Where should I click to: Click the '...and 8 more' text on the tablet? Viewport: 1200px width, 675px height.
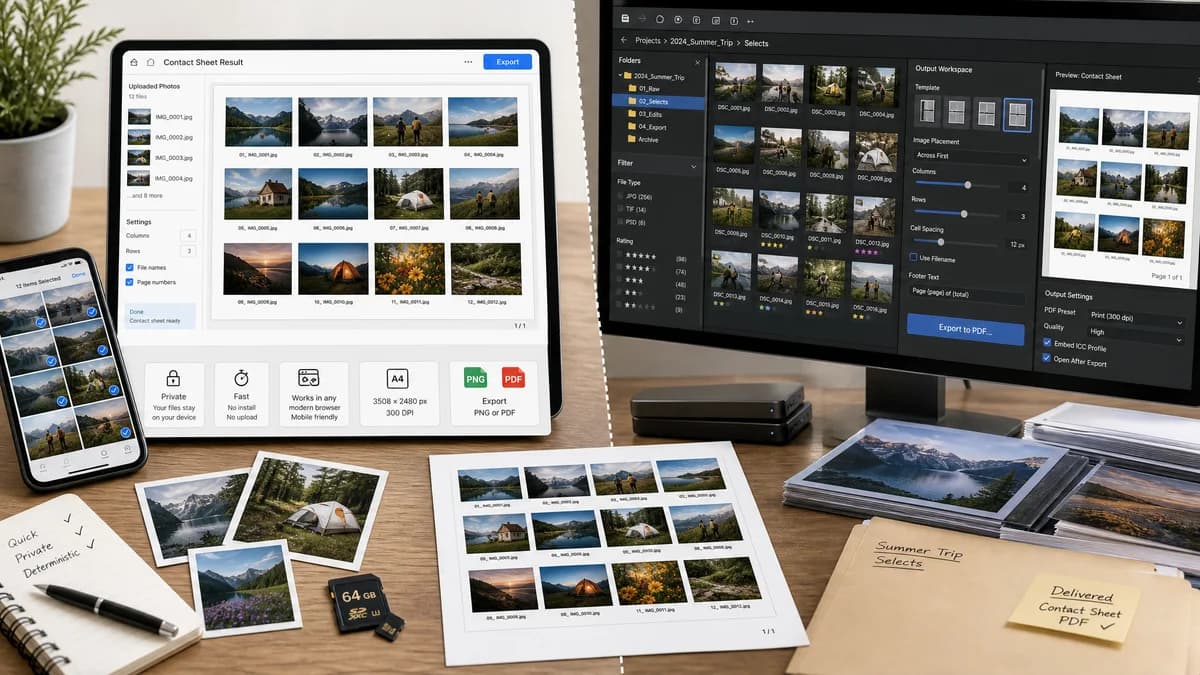click(x=145, y=196)
